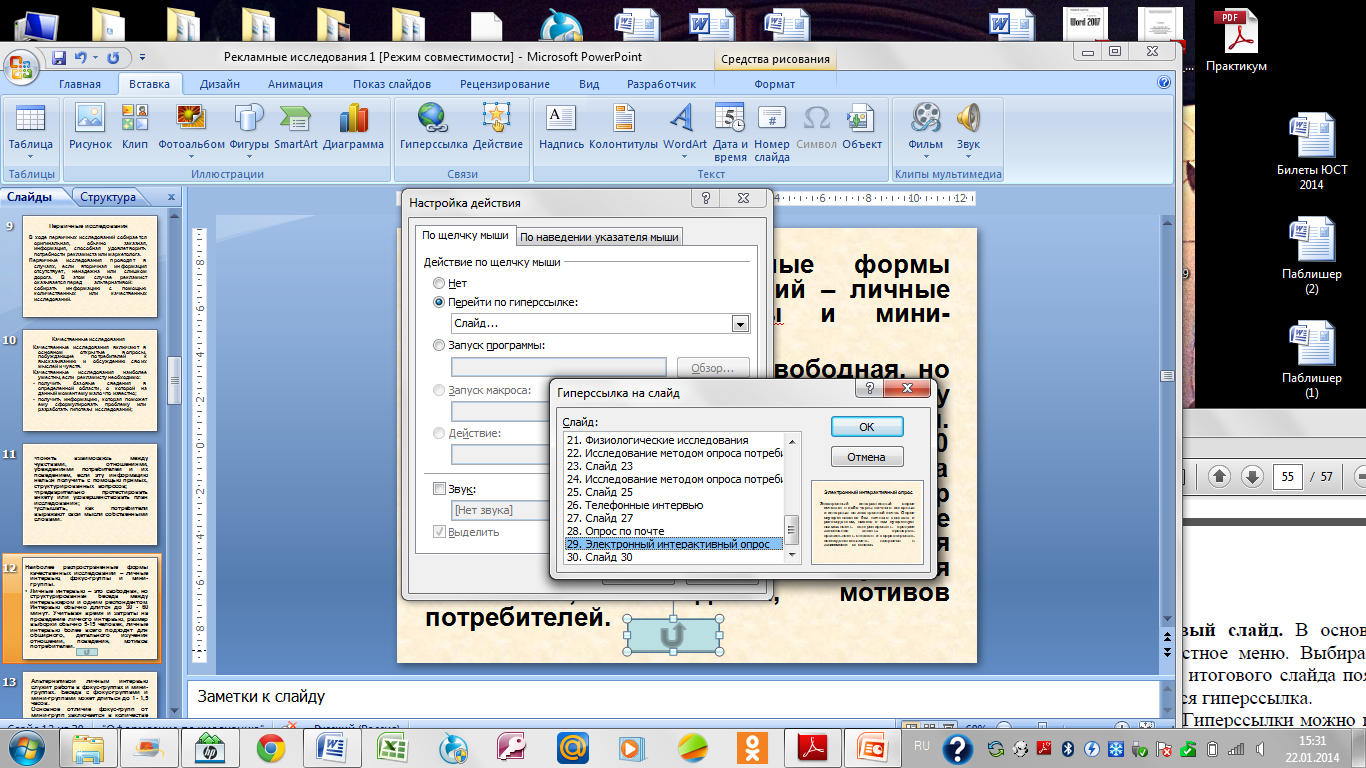The width and height of the screenshot is (1366, 768).
Task: Switch to 'По наведении указателя мыши' tab
Action: click(599, 237)
